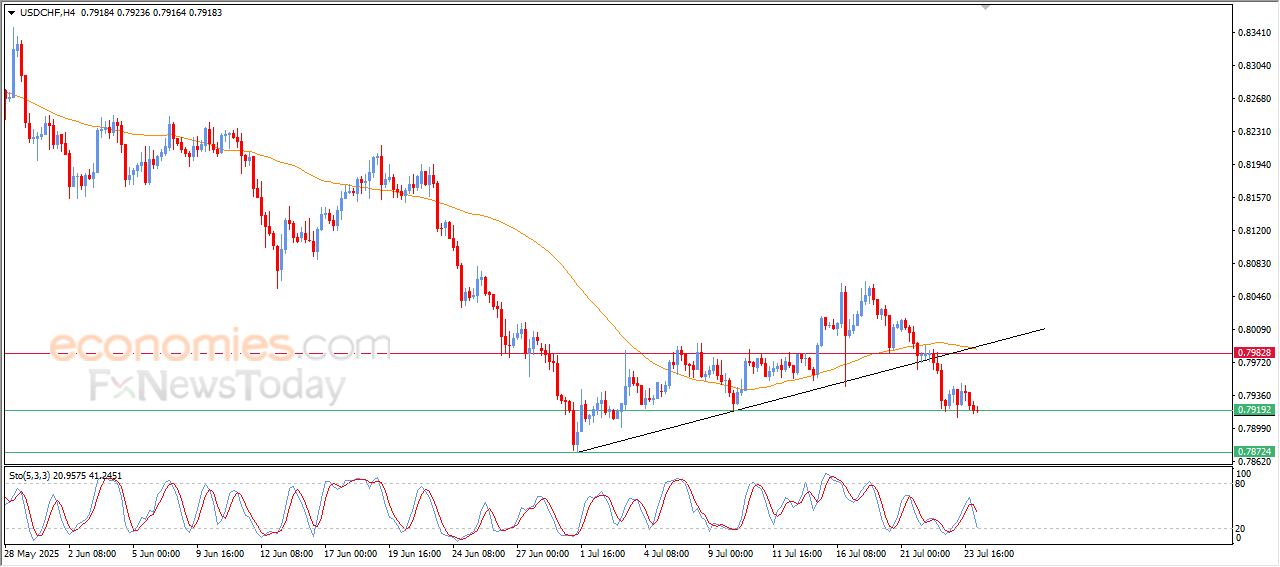Click the 24 Jun 08:00 time label
Image resolution: width=1280 pixels, height=567 pixels.
478,553
